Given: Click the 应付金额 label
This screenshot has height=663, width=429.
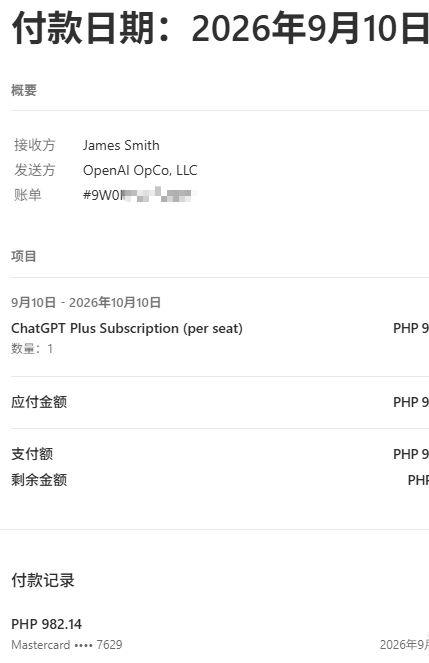Looking at the screenshot, I should (x=39, y=402).
